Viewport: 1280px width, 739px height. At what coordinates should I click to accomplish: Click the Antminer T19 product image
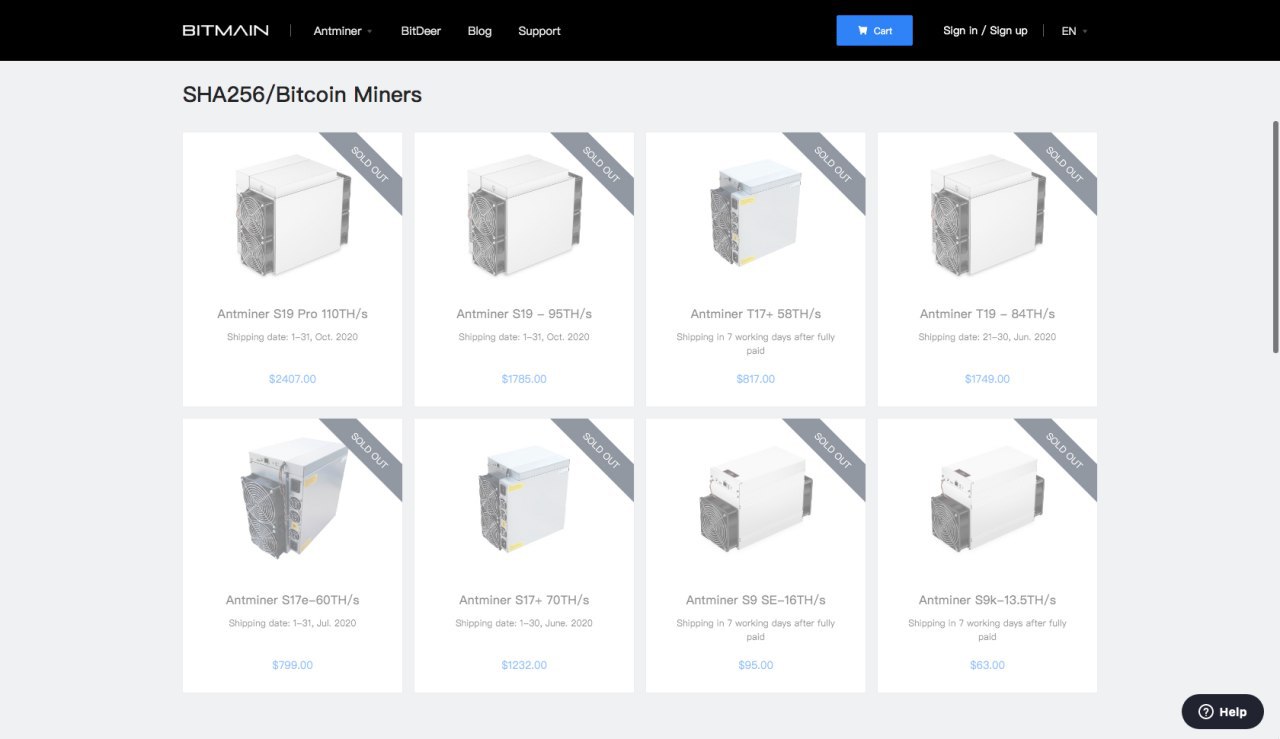(988, 214)
